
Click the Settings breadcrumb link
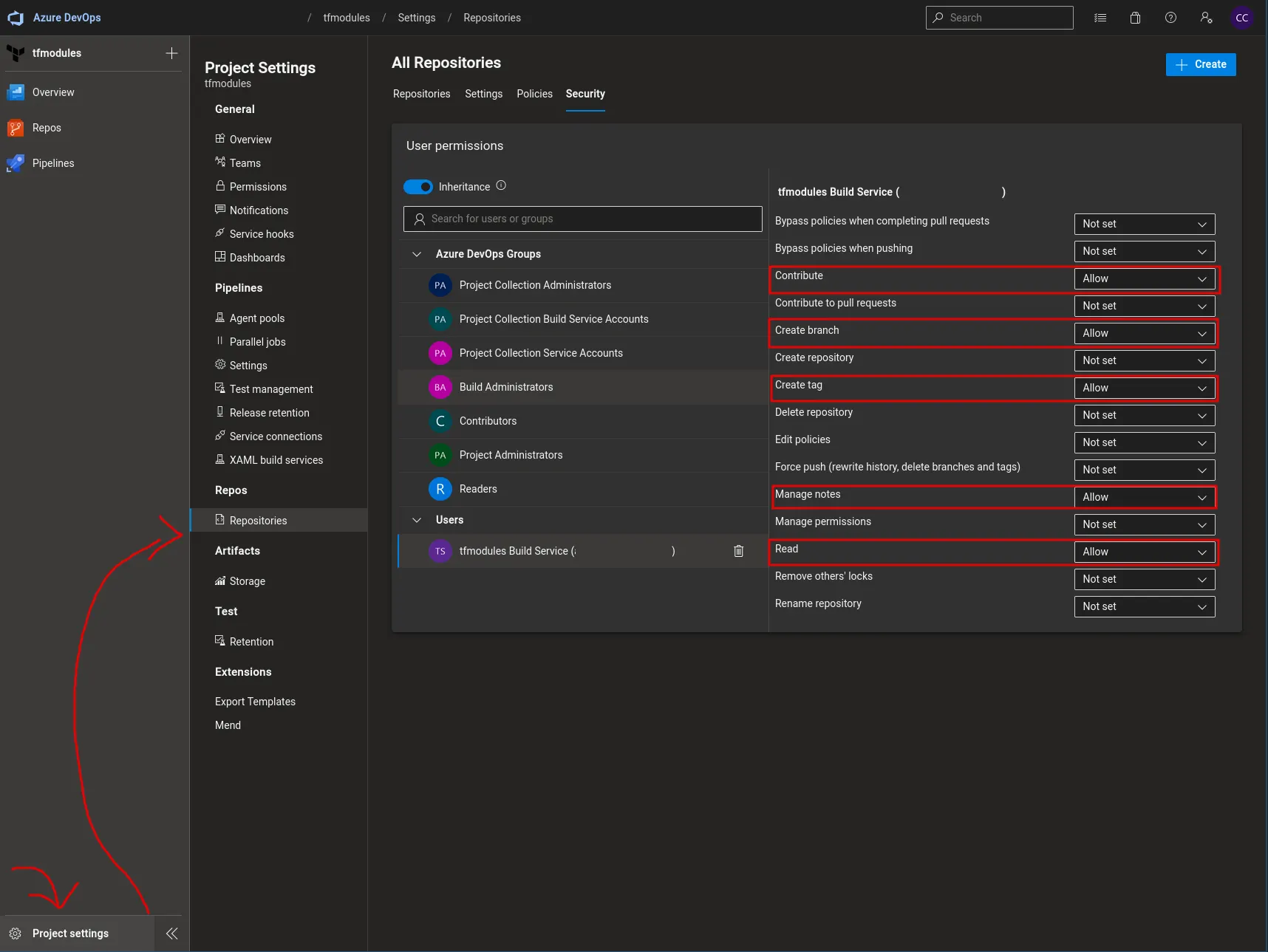tap(417, 18)
